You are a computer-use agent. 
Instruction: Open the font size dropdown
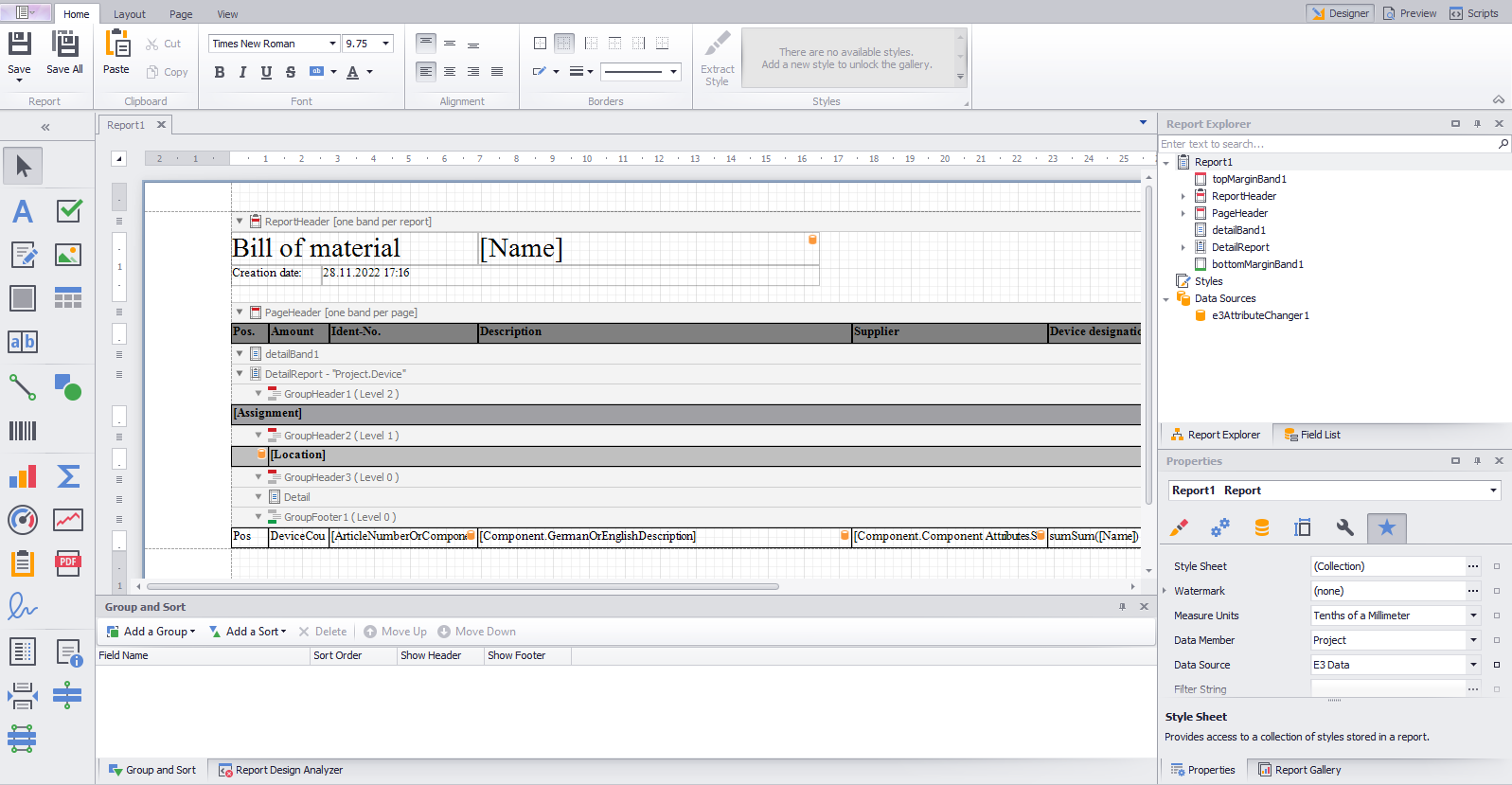tap(385, 44)
